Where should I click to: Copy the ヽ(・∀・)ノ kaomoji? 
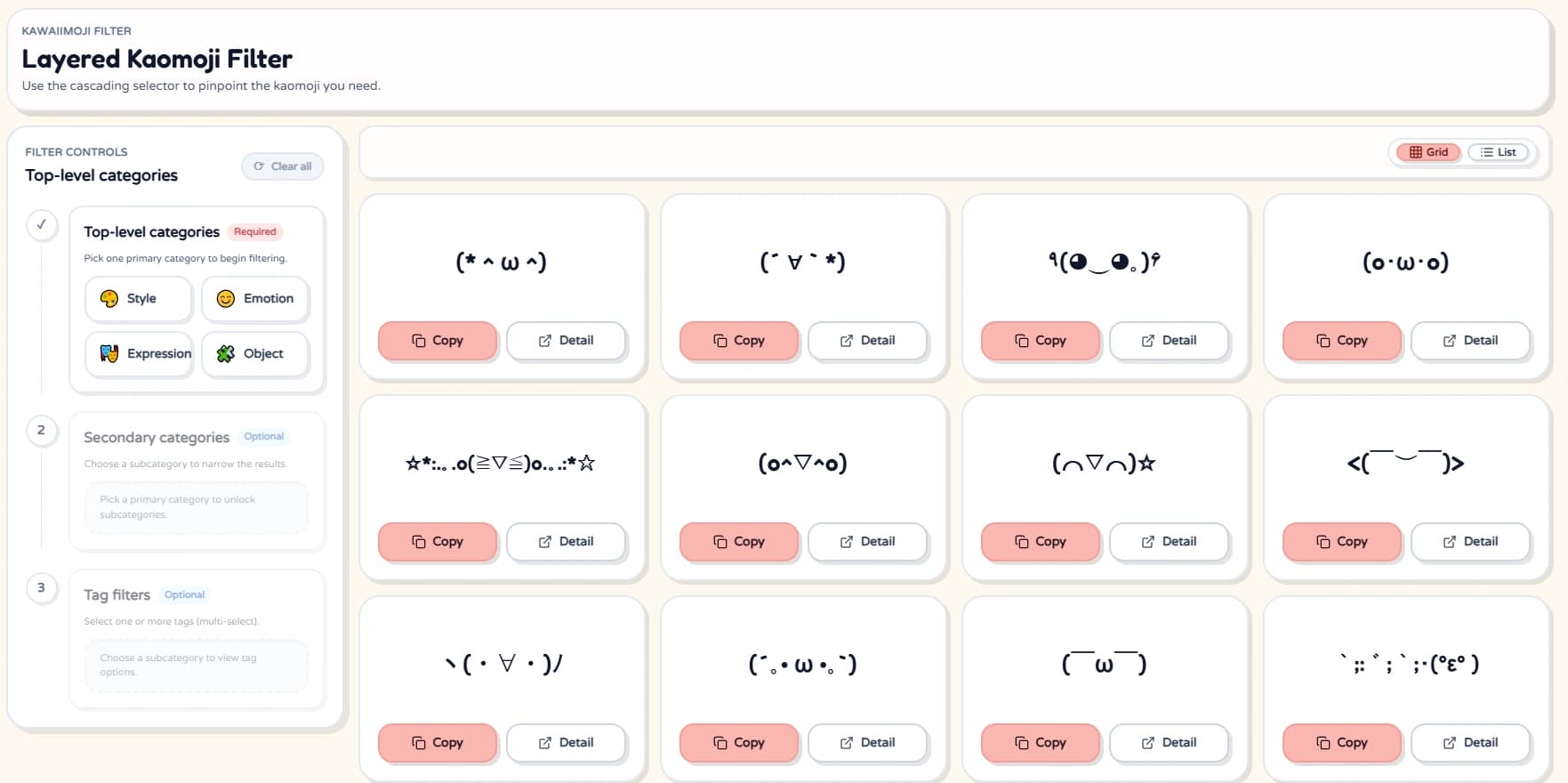click(x=437, y=743)
